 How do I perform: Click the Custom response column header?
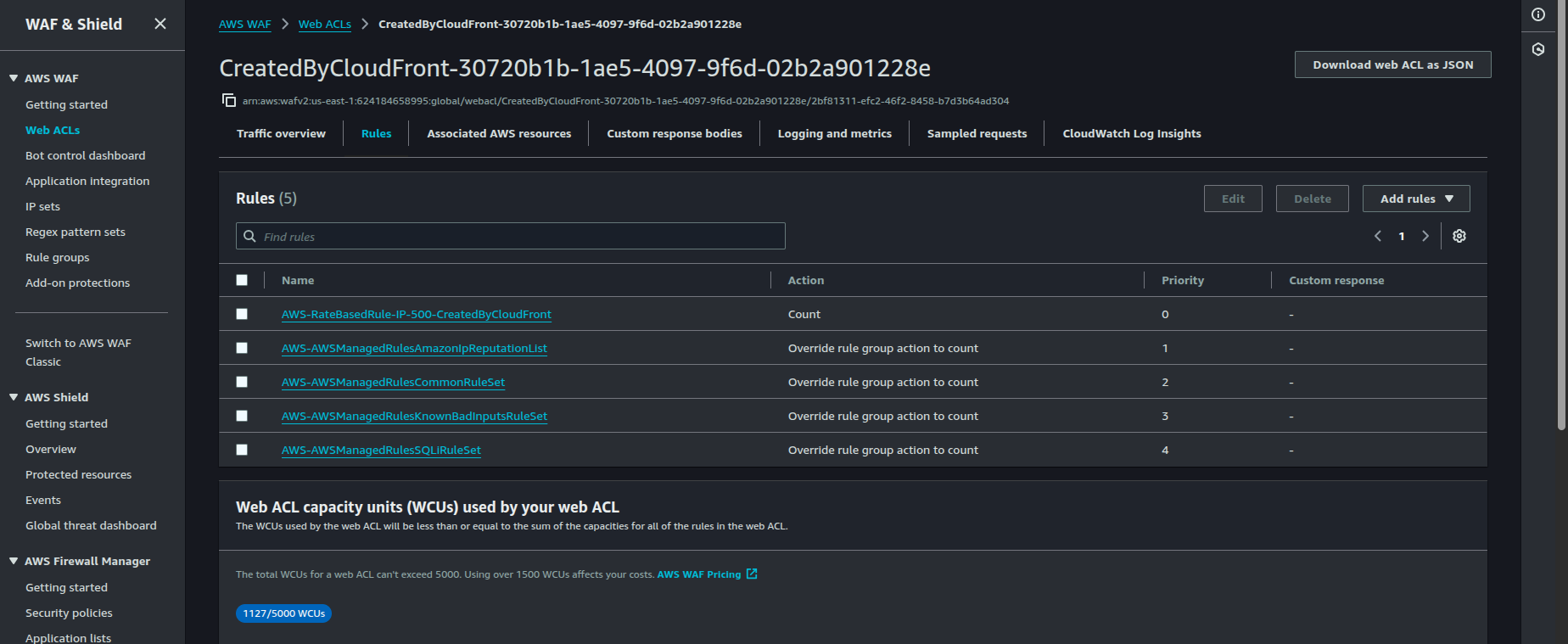point(1336,280)
